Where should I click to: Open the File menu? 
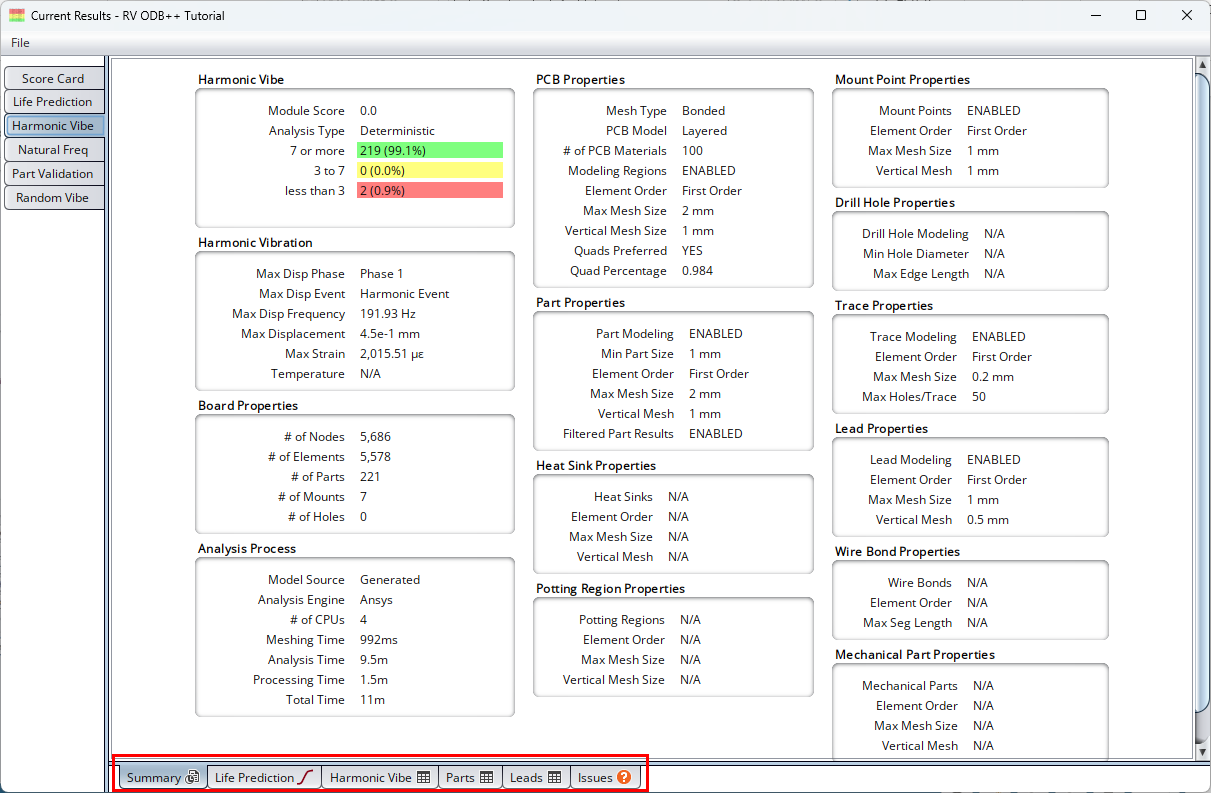coord(20,42)
